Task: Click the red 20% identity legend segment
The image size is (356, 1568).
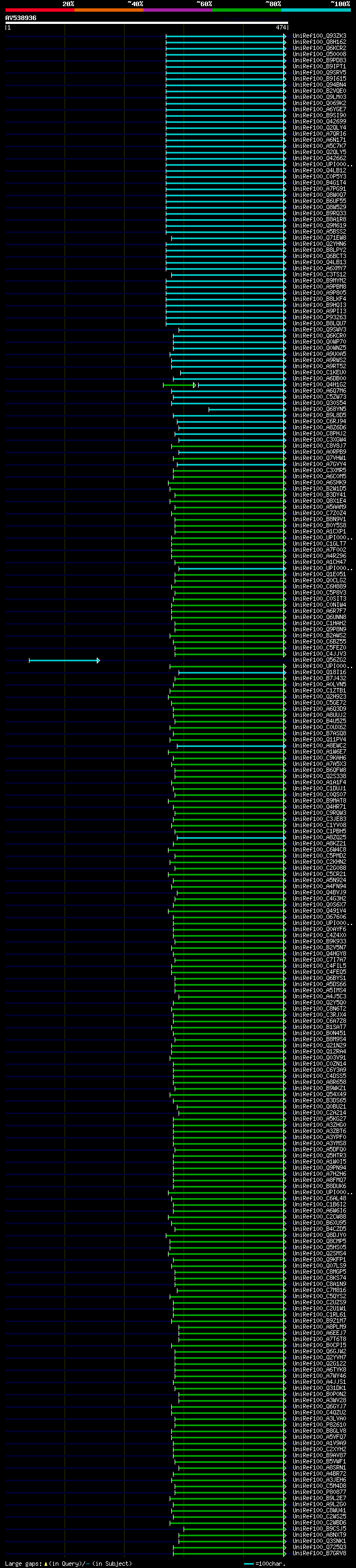Action: click(39, 10)
